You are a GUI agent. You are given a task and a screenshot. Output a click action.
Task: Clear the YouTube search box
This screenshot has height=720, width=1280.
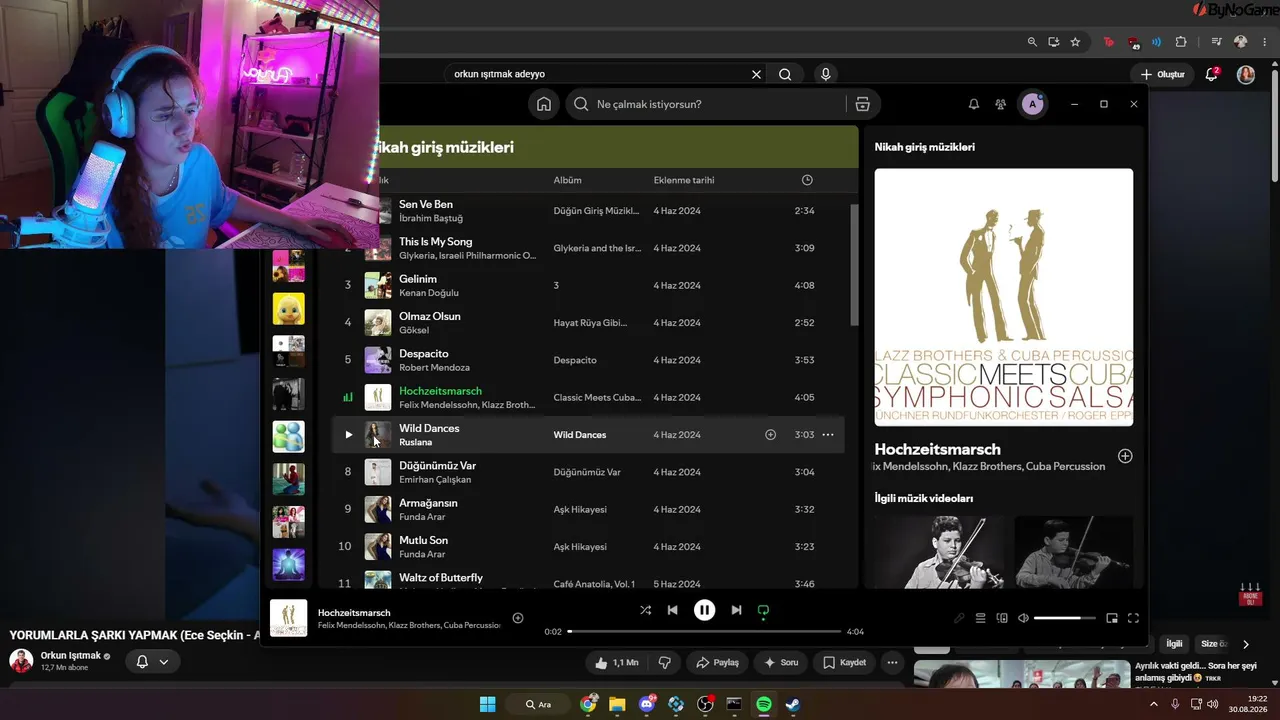pyautogui.click(x=756, y=74)
